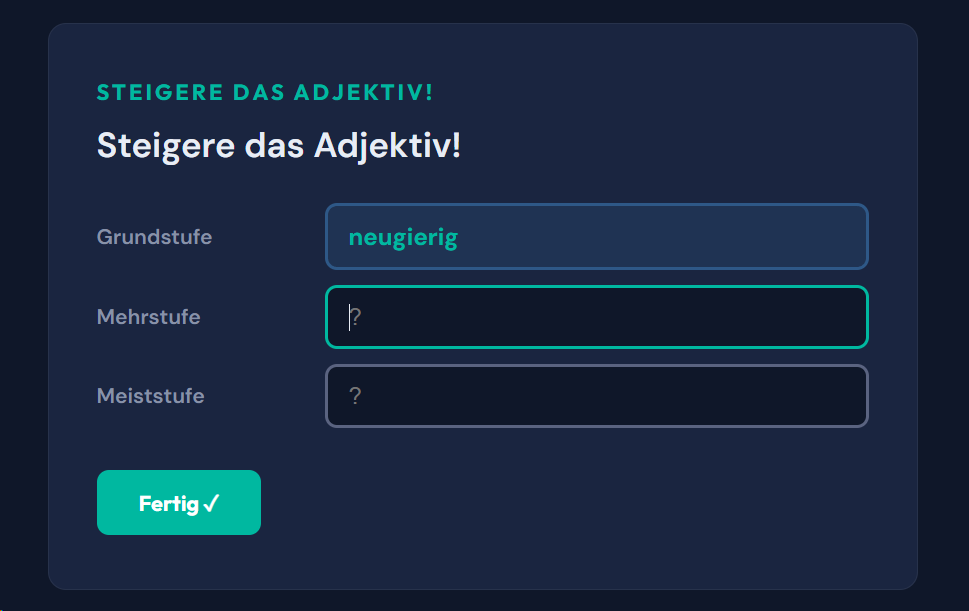Click the Meiststufe label
This screenshot has width=969, height=611.
point(149,396)
